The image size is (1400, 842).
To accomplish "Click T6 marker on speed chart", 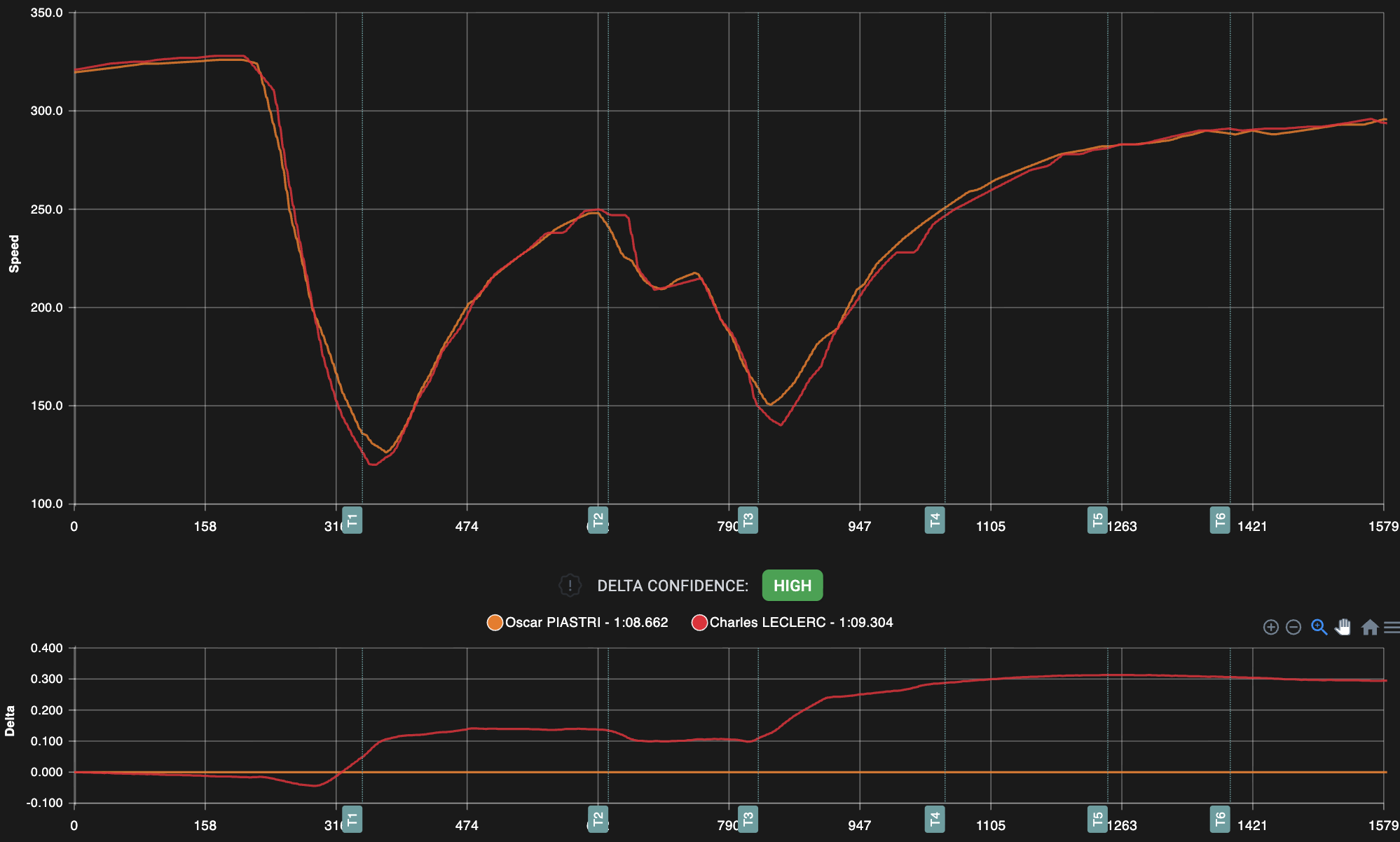I will [x=1220, y=520].
